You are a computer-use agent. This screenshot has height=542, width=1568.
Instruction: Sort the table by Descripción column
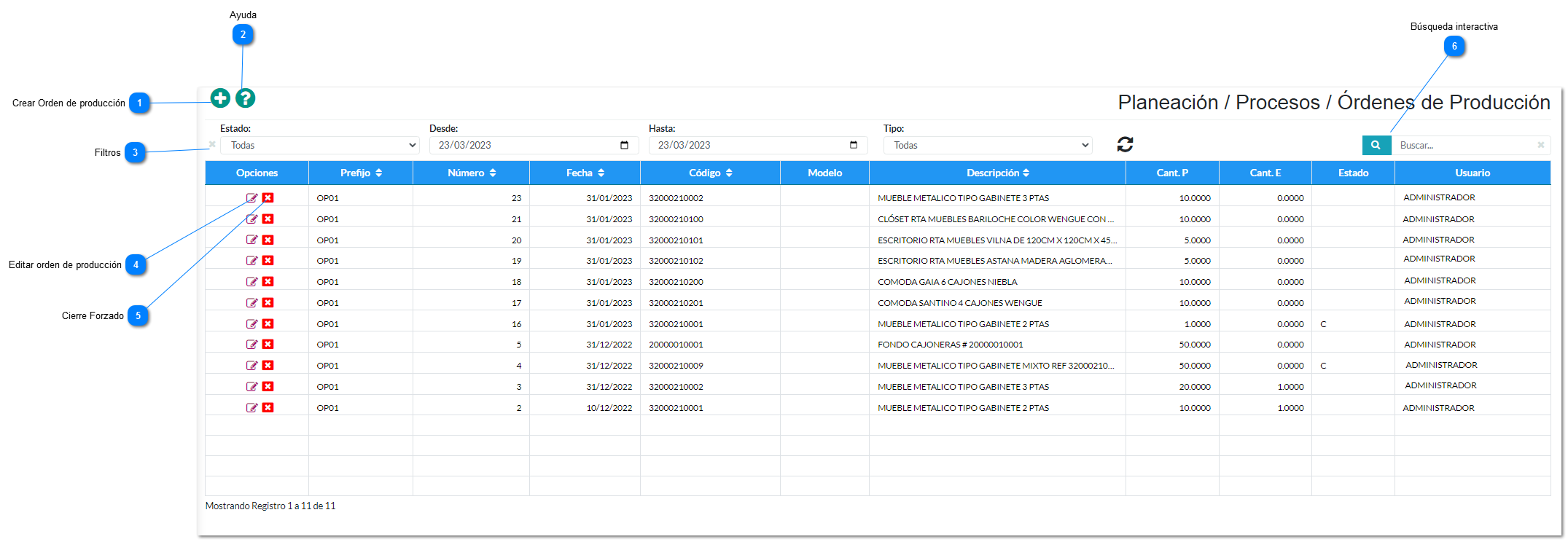pos(998,173)
